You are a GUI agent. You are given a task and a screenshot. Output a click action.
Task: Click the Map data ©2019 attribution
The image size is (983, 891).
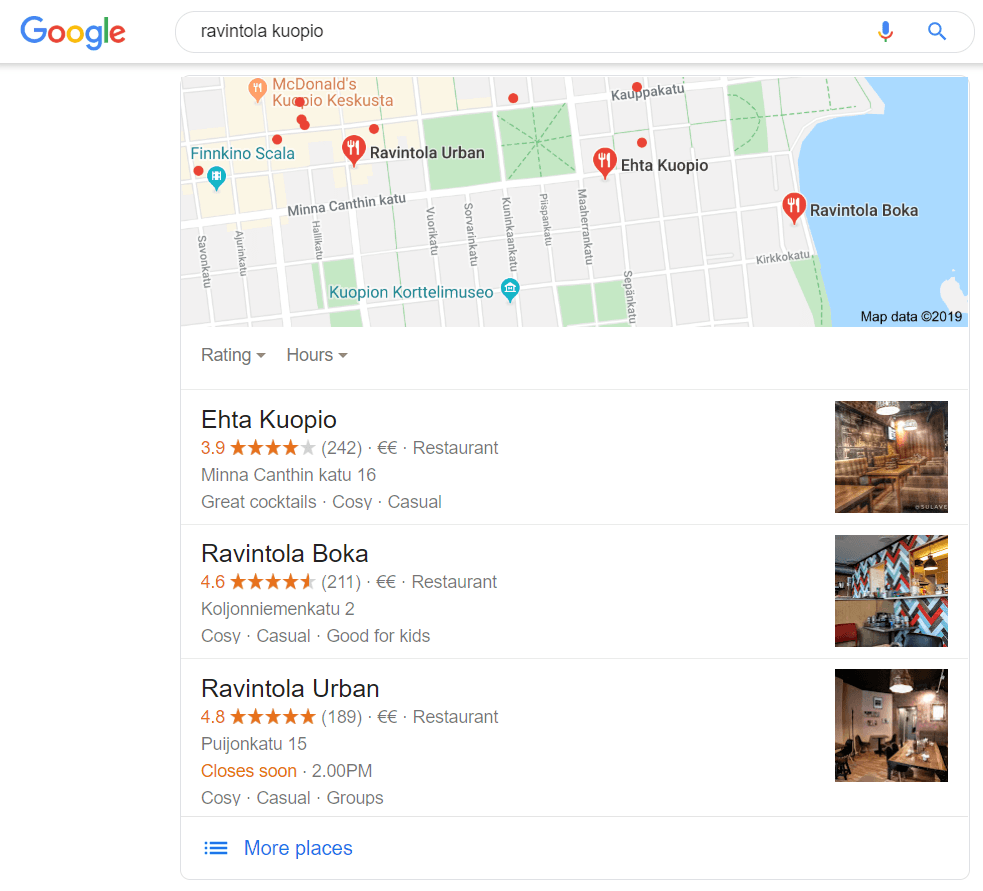tap(911, 317)
